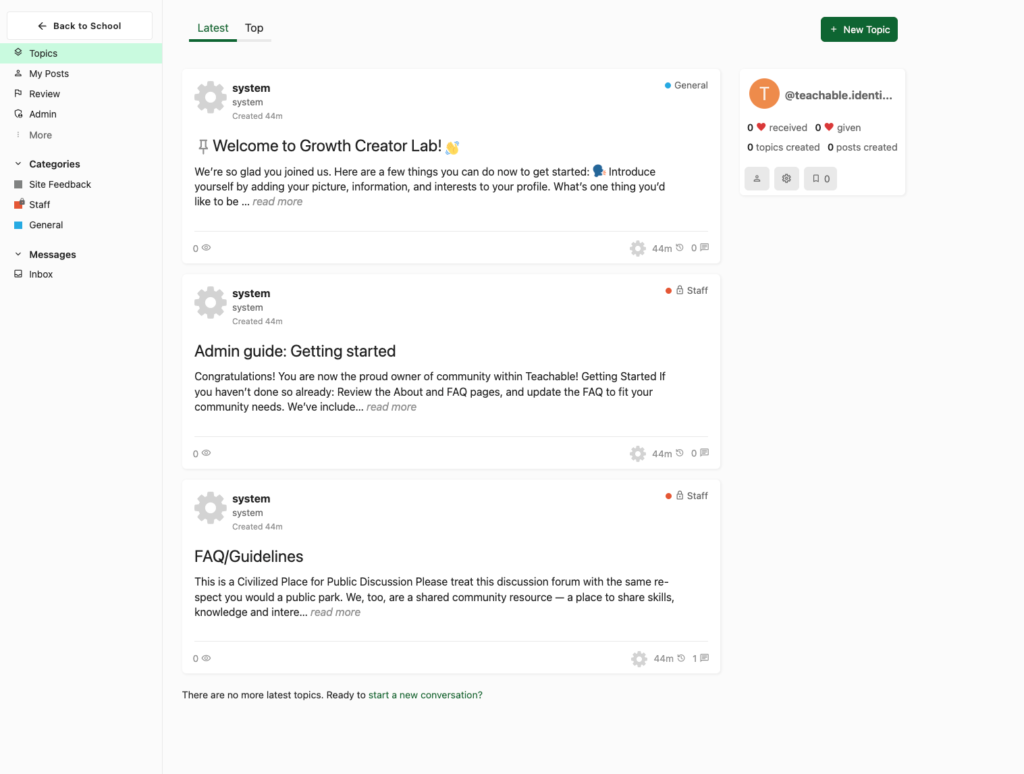The width and height of the screenshot is (1024, 774).
Task: Collapse the Categories section
Action: click(18, 163)
